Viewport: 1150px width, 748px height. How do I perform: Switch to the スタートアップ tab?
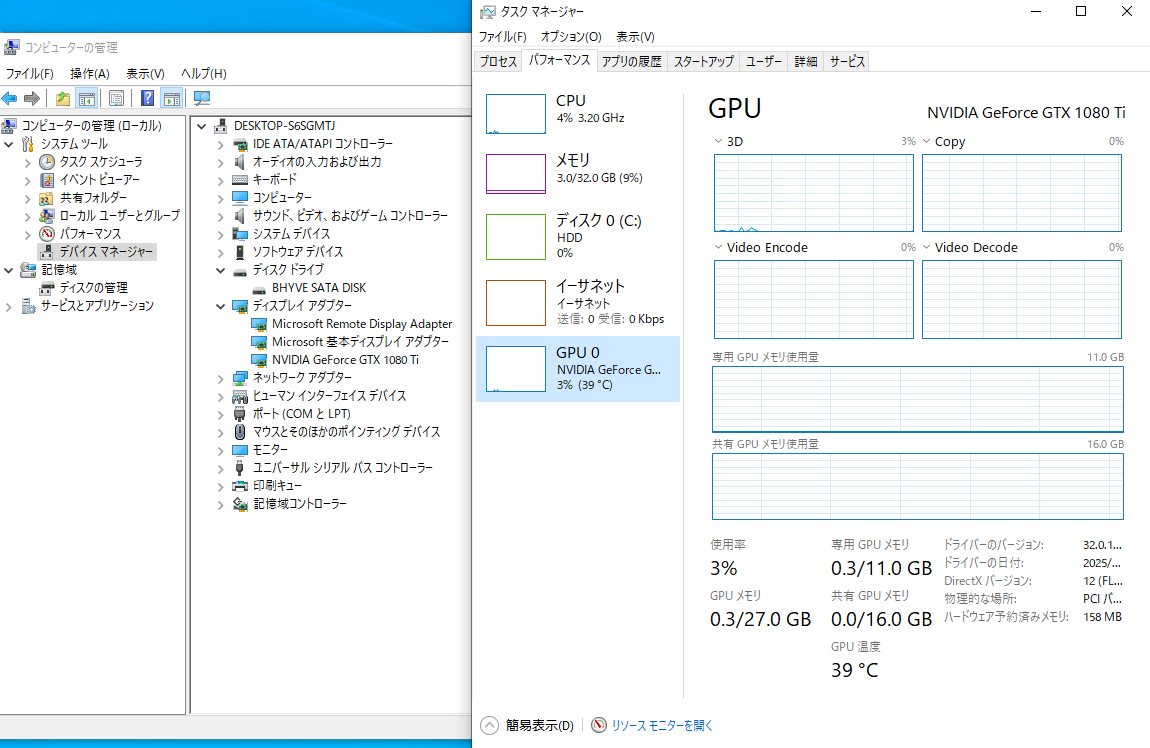[703, 62]
